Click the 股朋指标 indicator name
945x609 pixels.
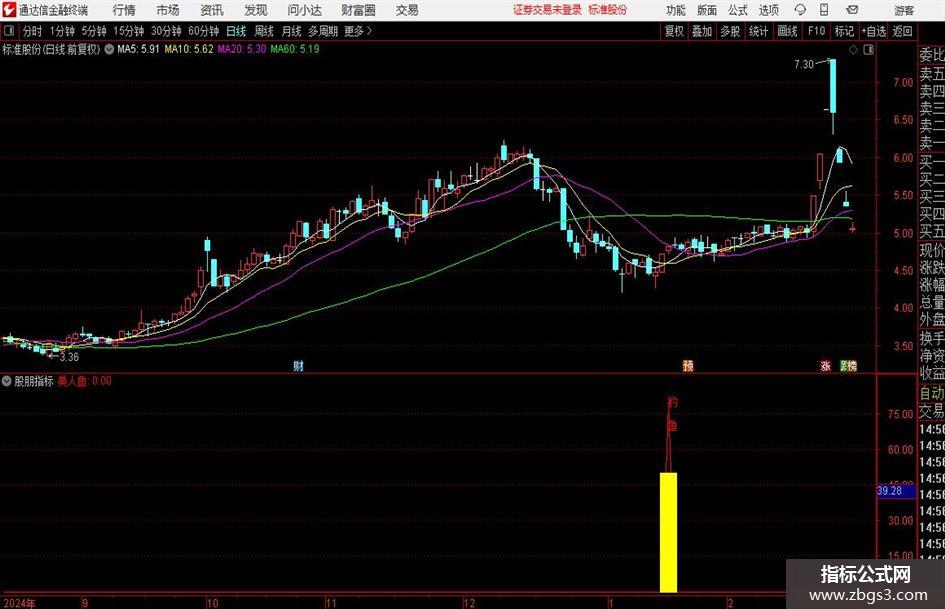click(x=34, y=381)
